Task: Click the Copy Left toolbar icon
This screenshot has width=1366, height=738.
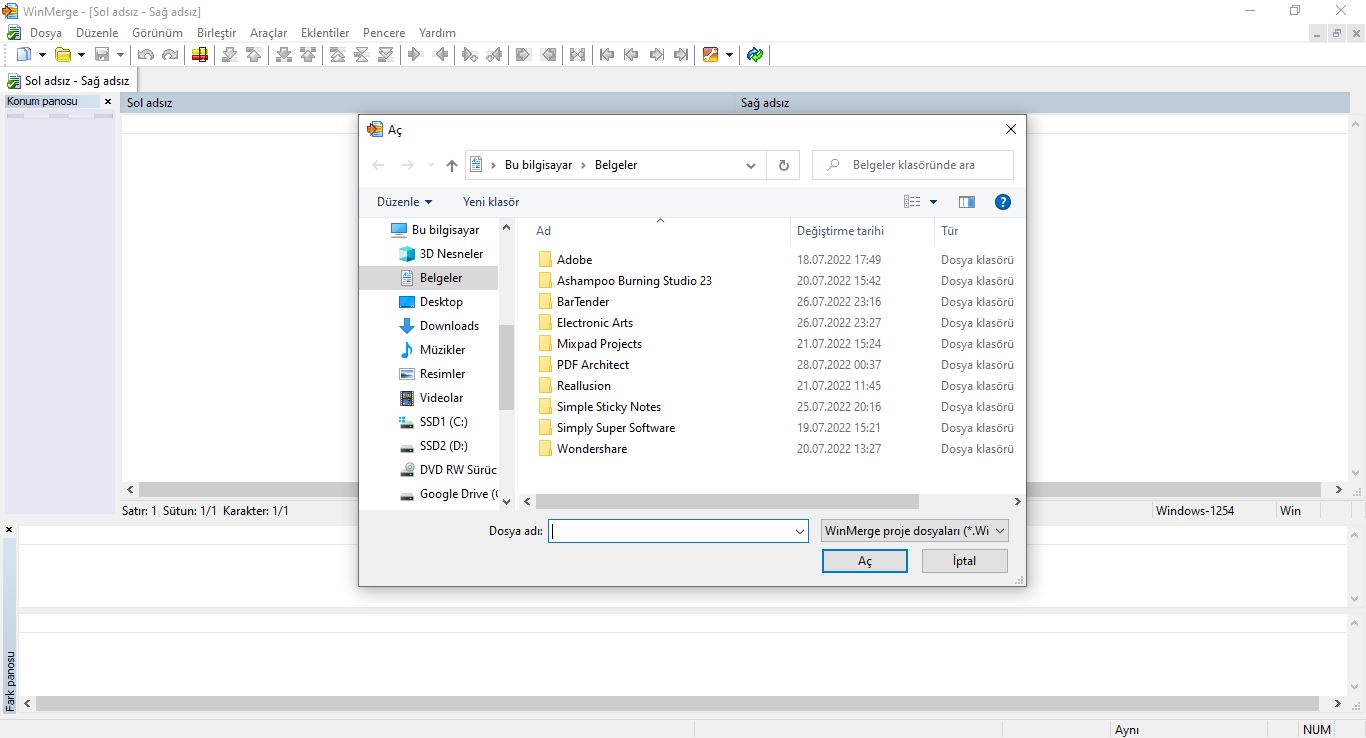Action: click(440, 54)
